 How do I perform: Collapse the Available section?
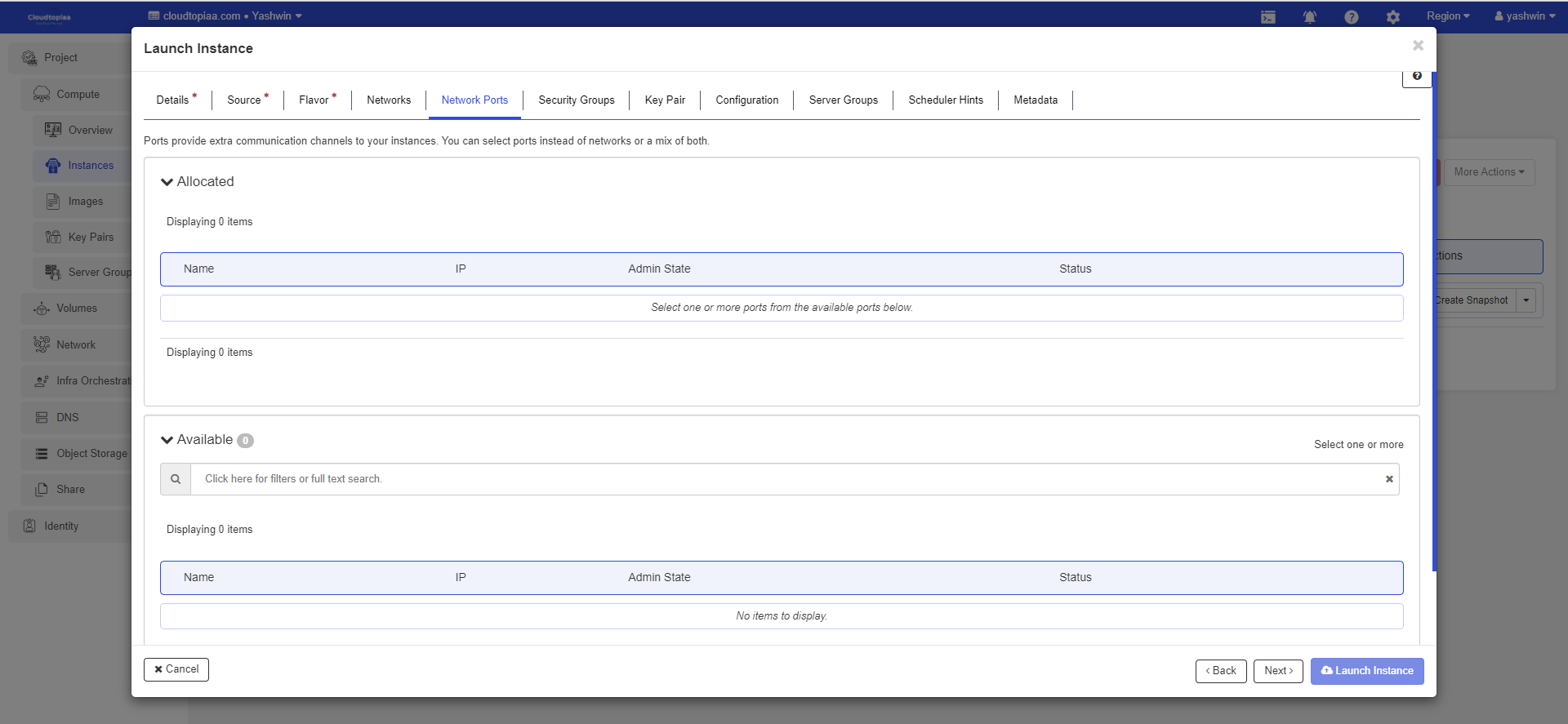(x=167, y=440)
